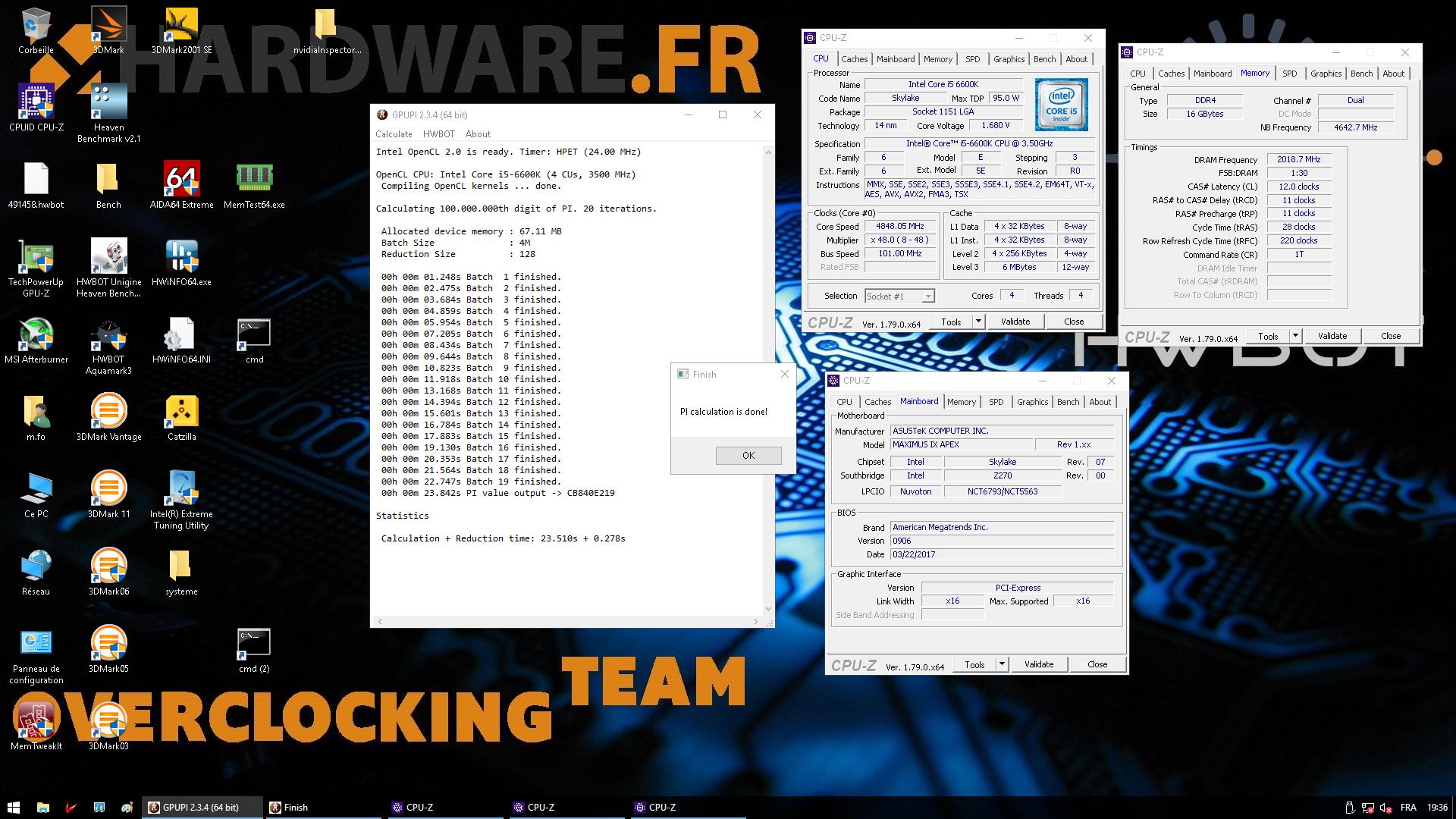Click Validate in the CPU tab window
The image size is (1456, 819).
point(1015,322)
